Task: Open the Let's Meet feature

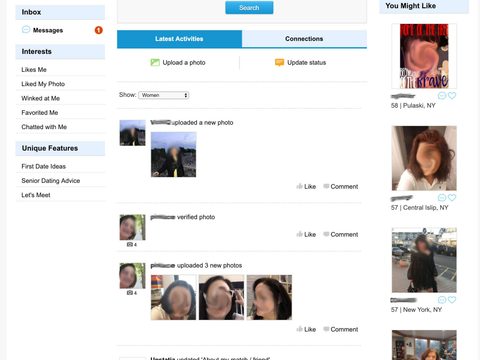Action: [36, 195]
